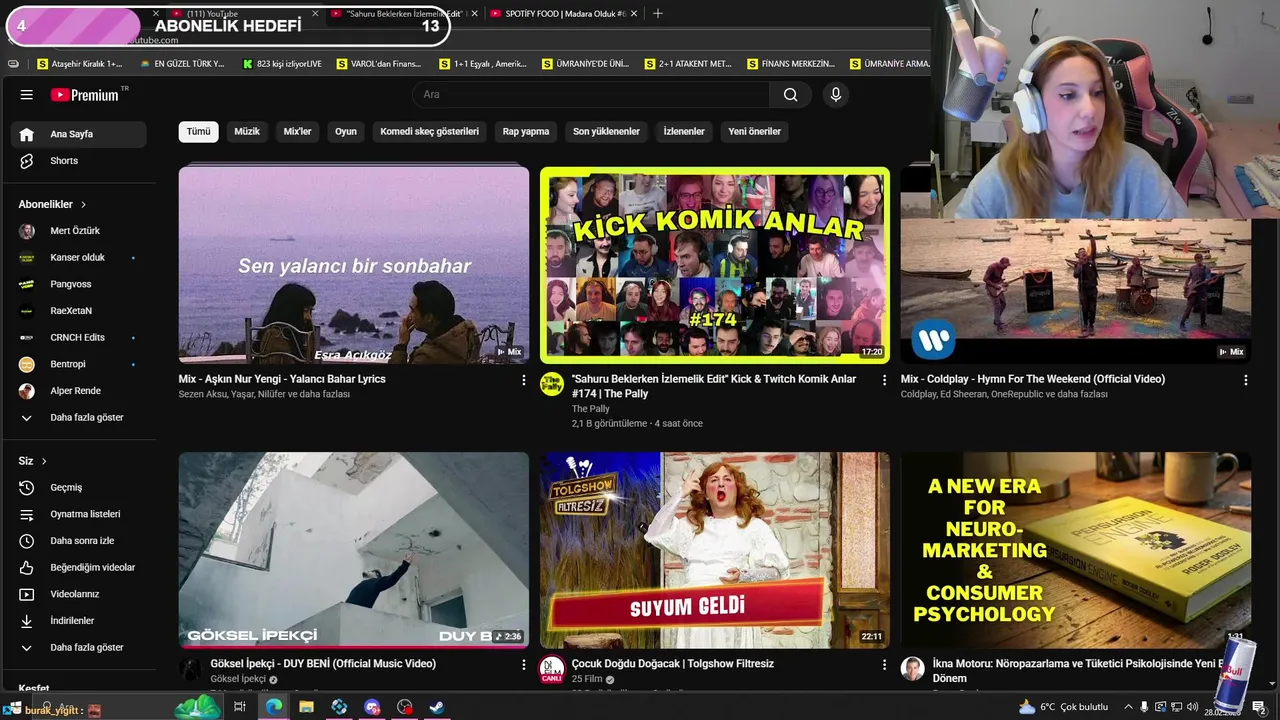Select Komedi skeç gösterileri filter chip
The height and width of the screenshot is (720, 1280).
pos(429,132)
